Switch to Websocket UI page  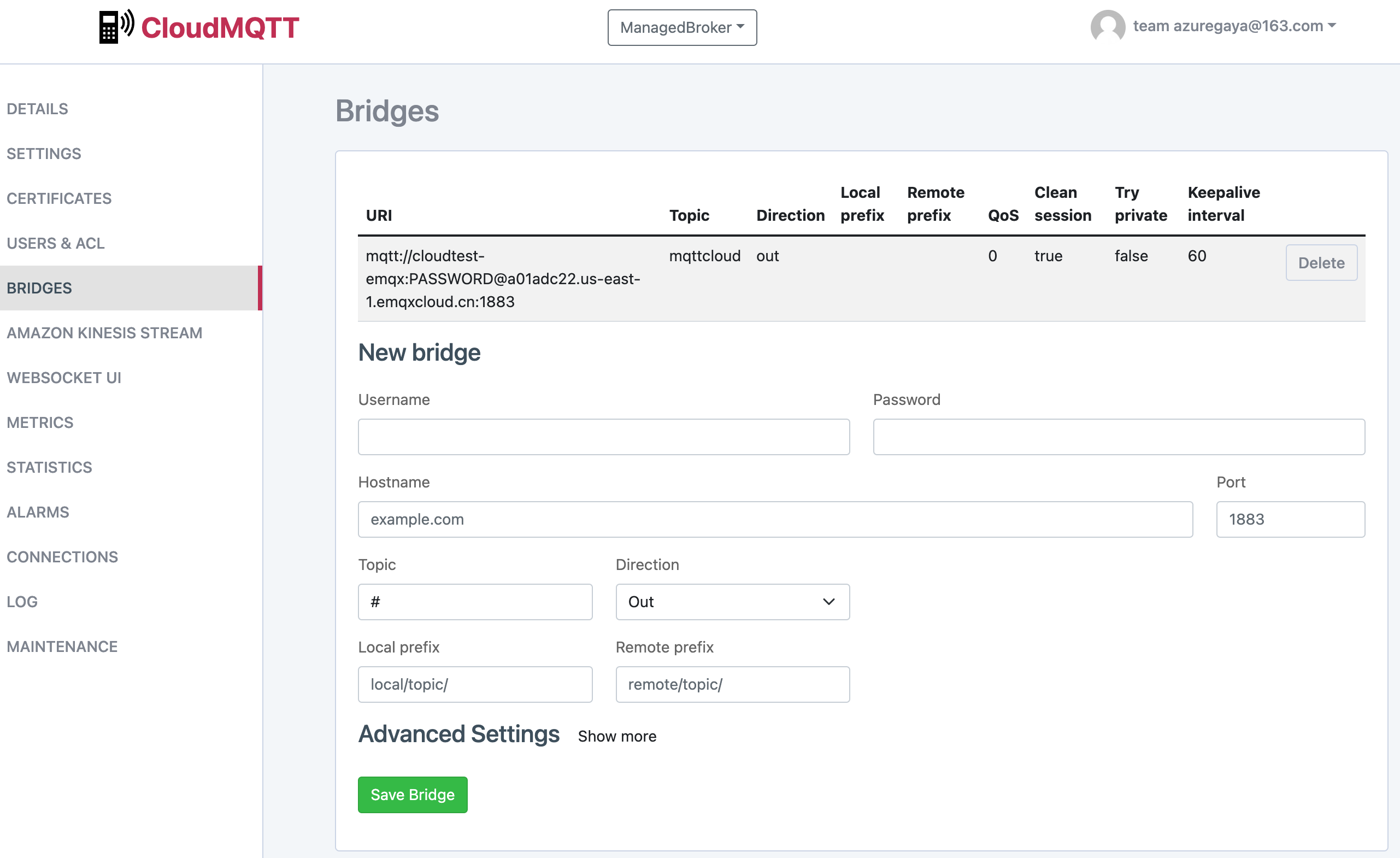pyautogui.click(x=64, y=378)
